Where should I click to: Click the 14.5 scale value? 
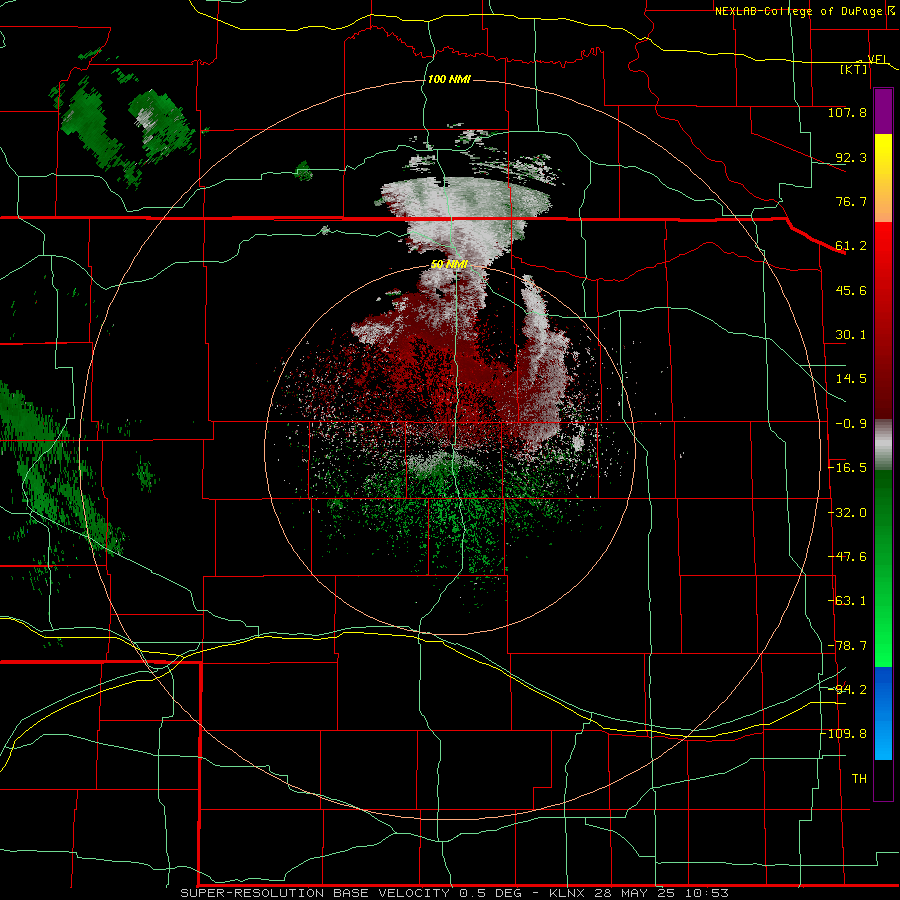click(x=851, y=379)
